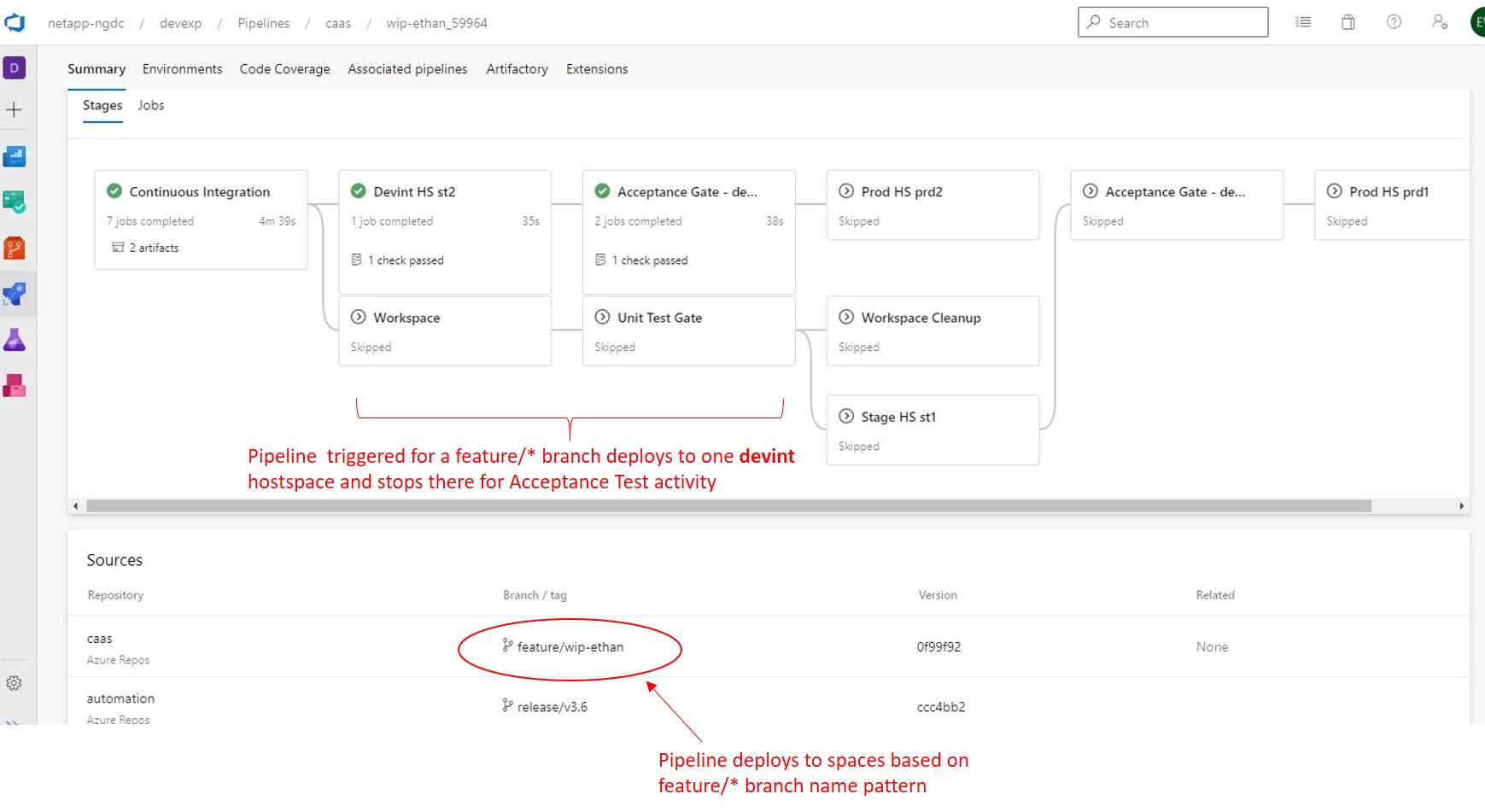Open Azure DevOps home logo

click(x=15, y=23)
